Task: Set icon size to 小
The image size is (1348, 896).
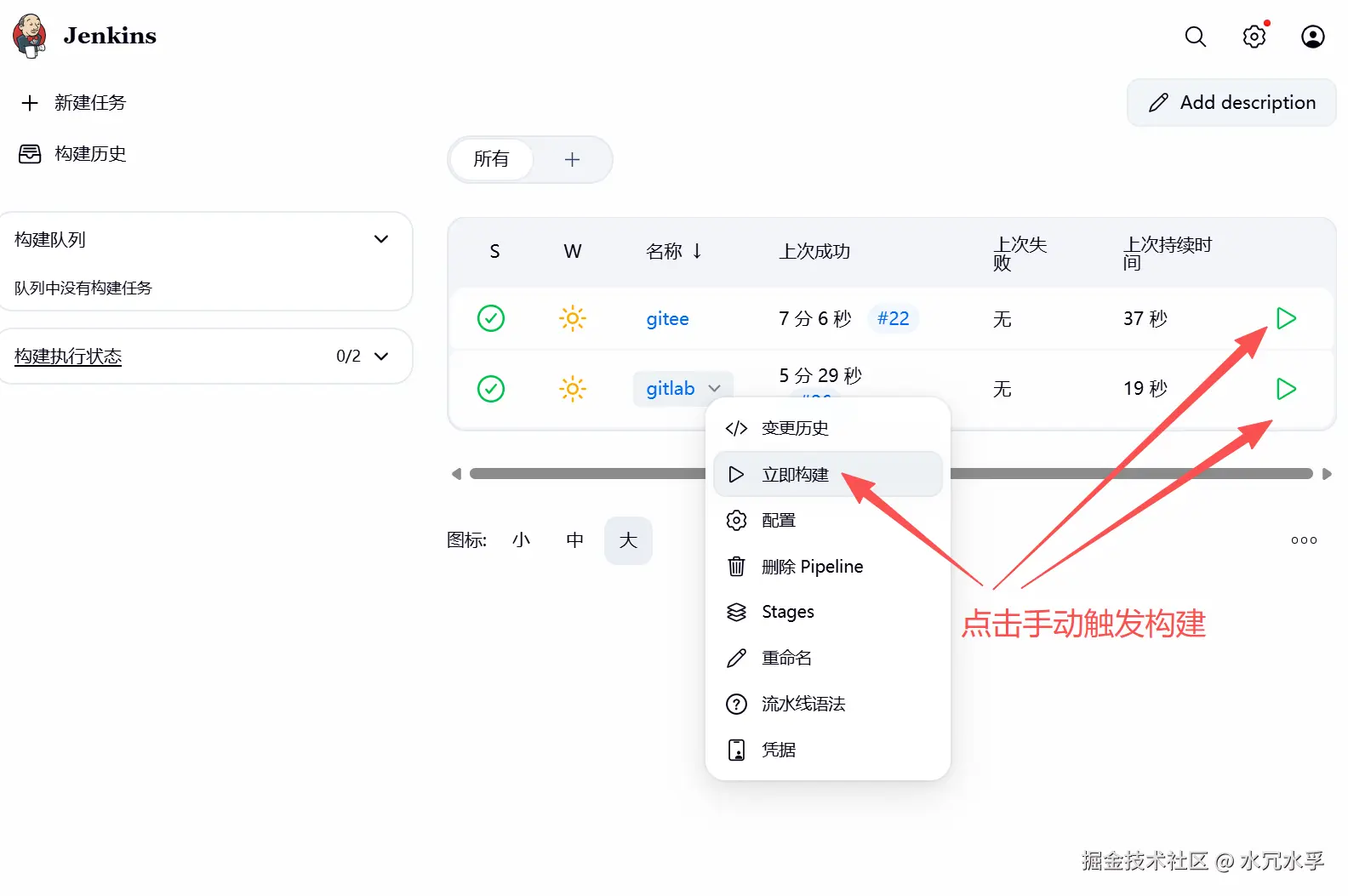Action: click(522, 540)
